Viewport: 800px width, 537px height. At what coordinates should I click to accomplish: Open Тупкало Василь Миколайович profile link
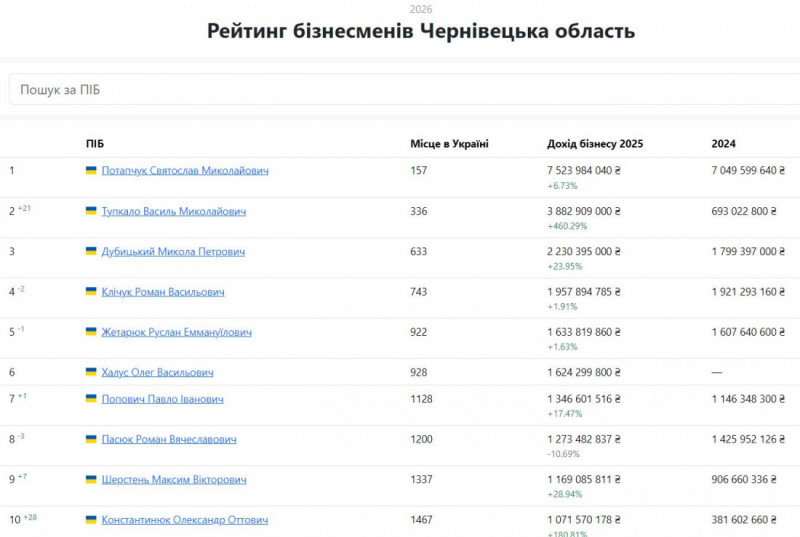[x=174, y=211]
